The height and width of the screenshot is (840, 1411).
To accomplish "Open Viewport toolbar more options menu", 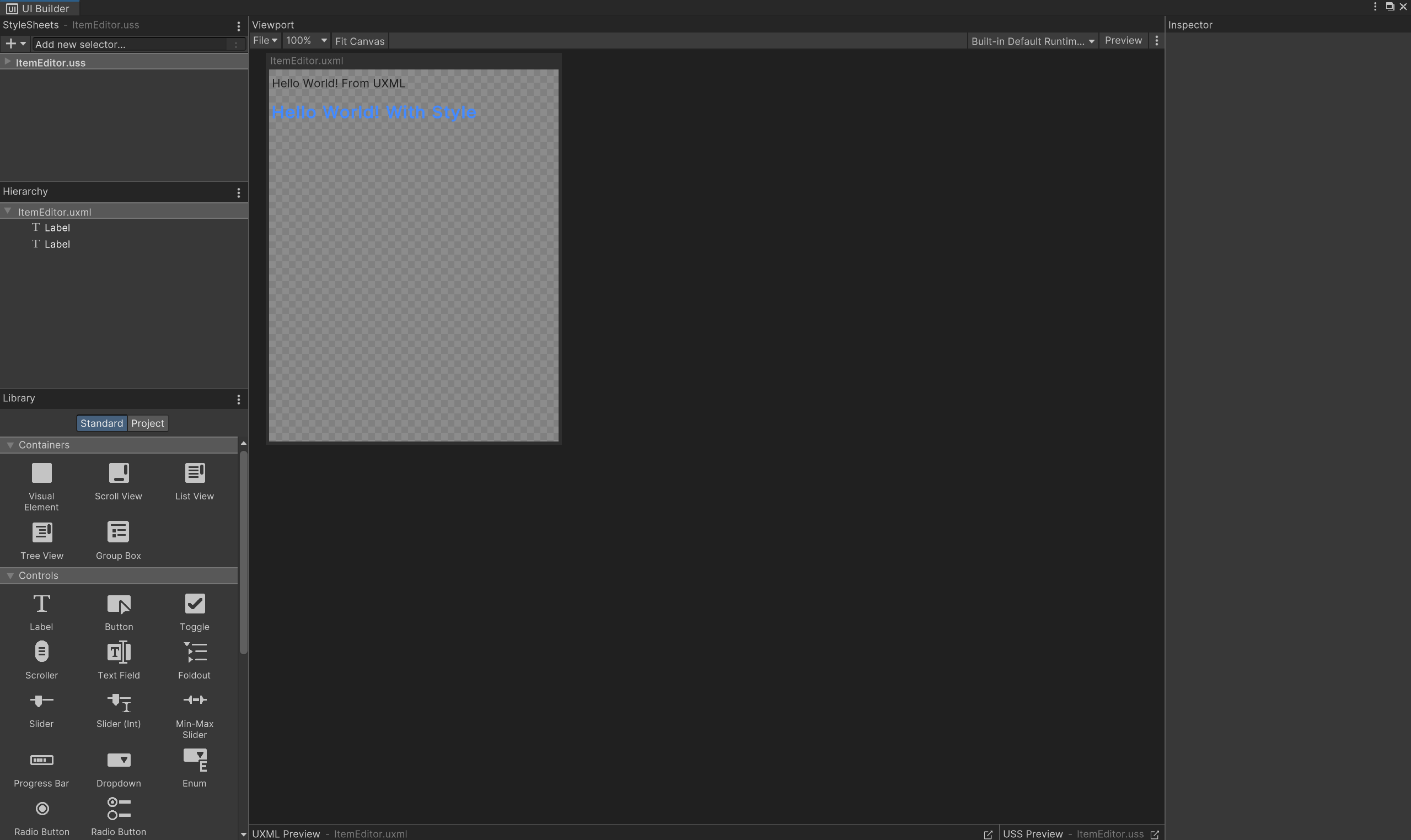I will pyautogui.click(x=1157, y=41).
